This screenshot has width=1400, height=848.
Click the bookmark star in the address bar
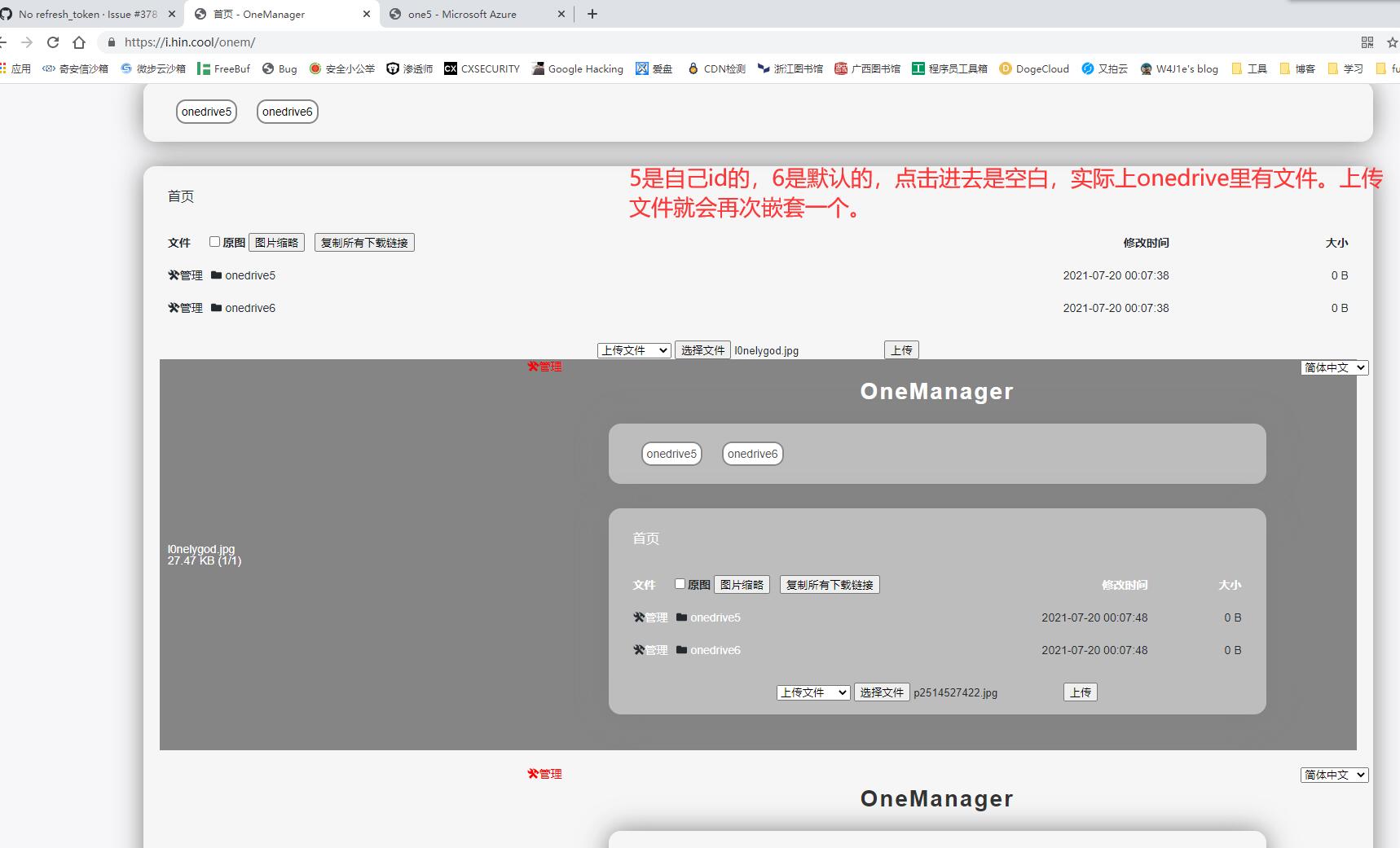1392,42
